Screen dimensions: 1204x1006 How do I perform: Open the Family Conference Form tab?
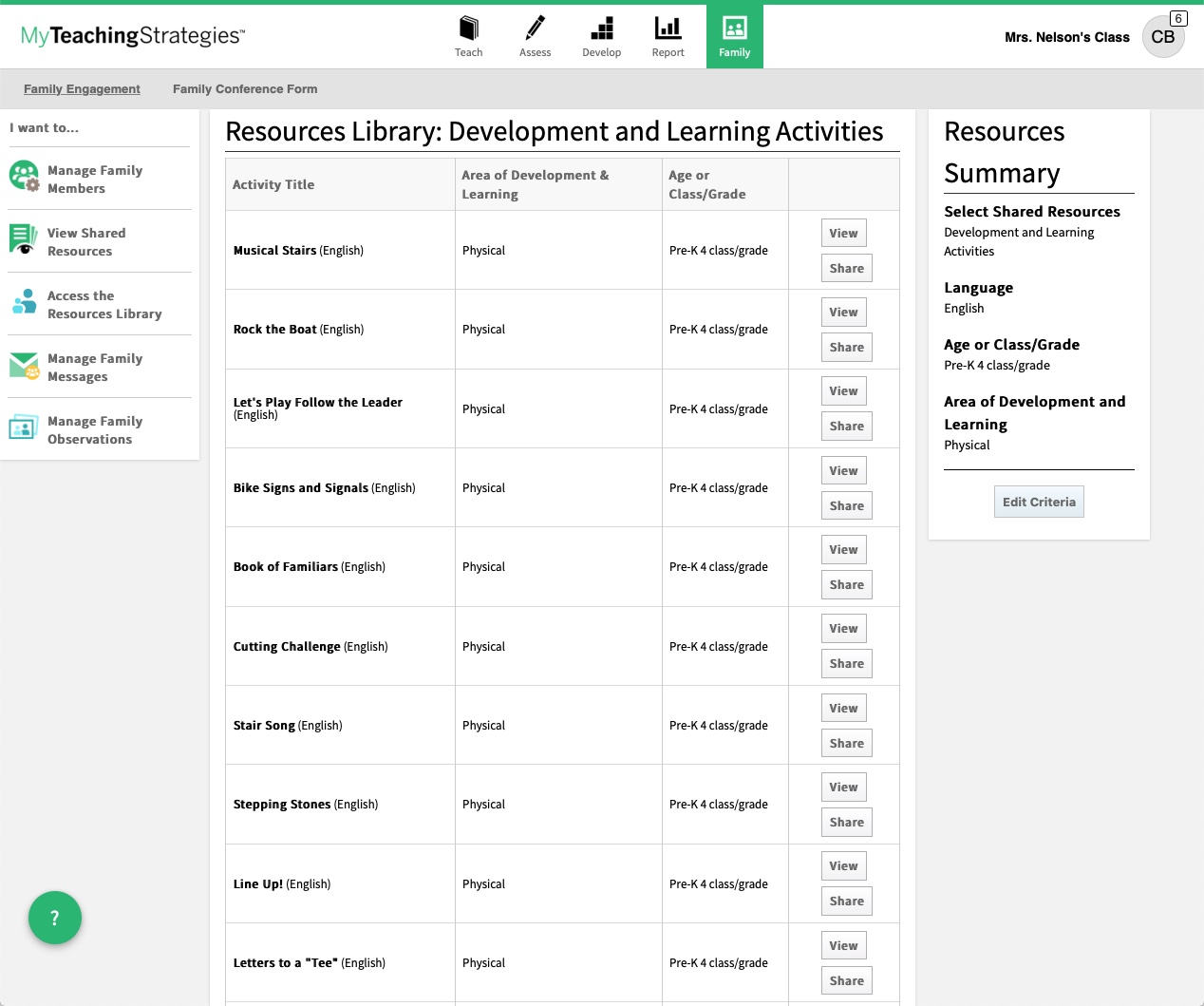(244, 88)
